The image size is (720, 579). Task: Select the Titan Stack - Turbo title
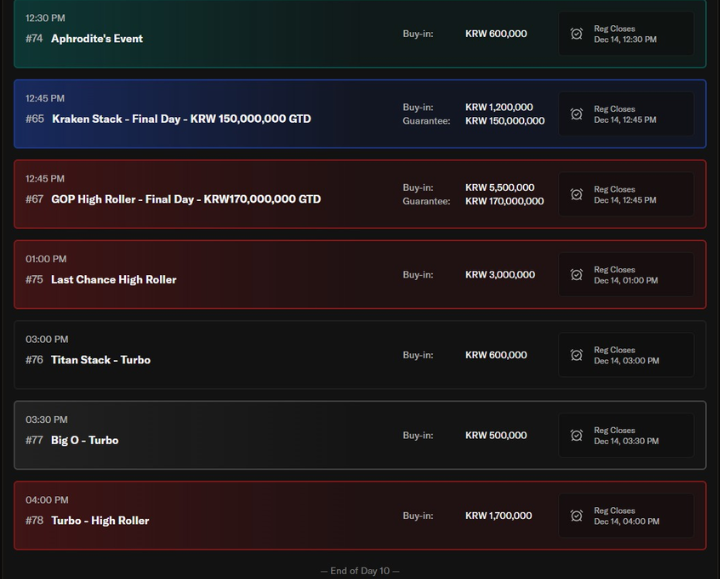tap(101, 360)
